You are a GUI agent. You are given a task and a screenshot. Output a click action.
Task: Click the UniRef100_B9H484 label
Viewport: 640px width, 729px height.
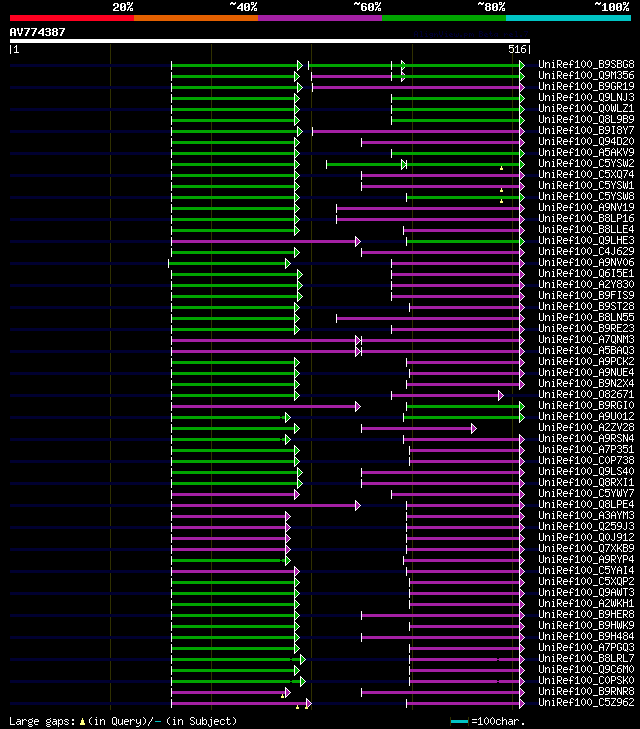click(x=586, y=636)
